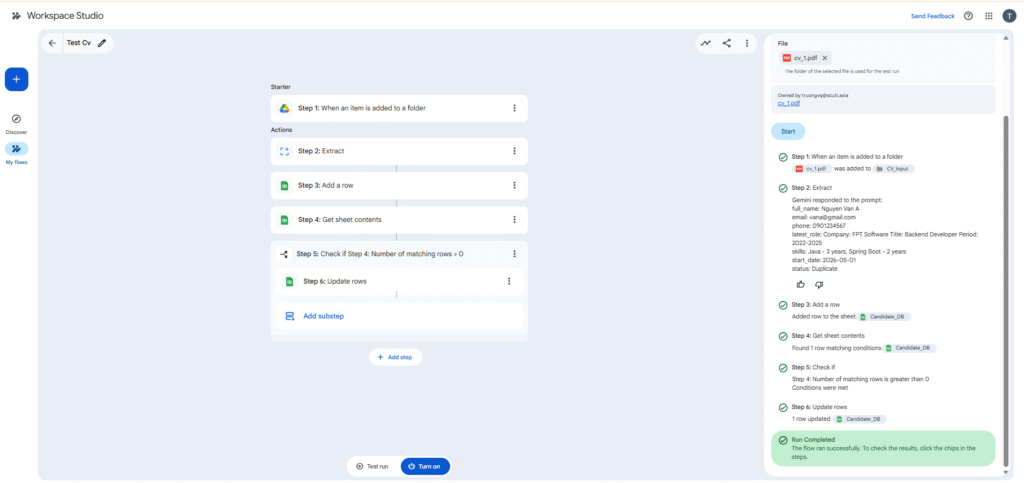
Task: Remove the cv_1.pdf file chip
Action: [825, 58]
